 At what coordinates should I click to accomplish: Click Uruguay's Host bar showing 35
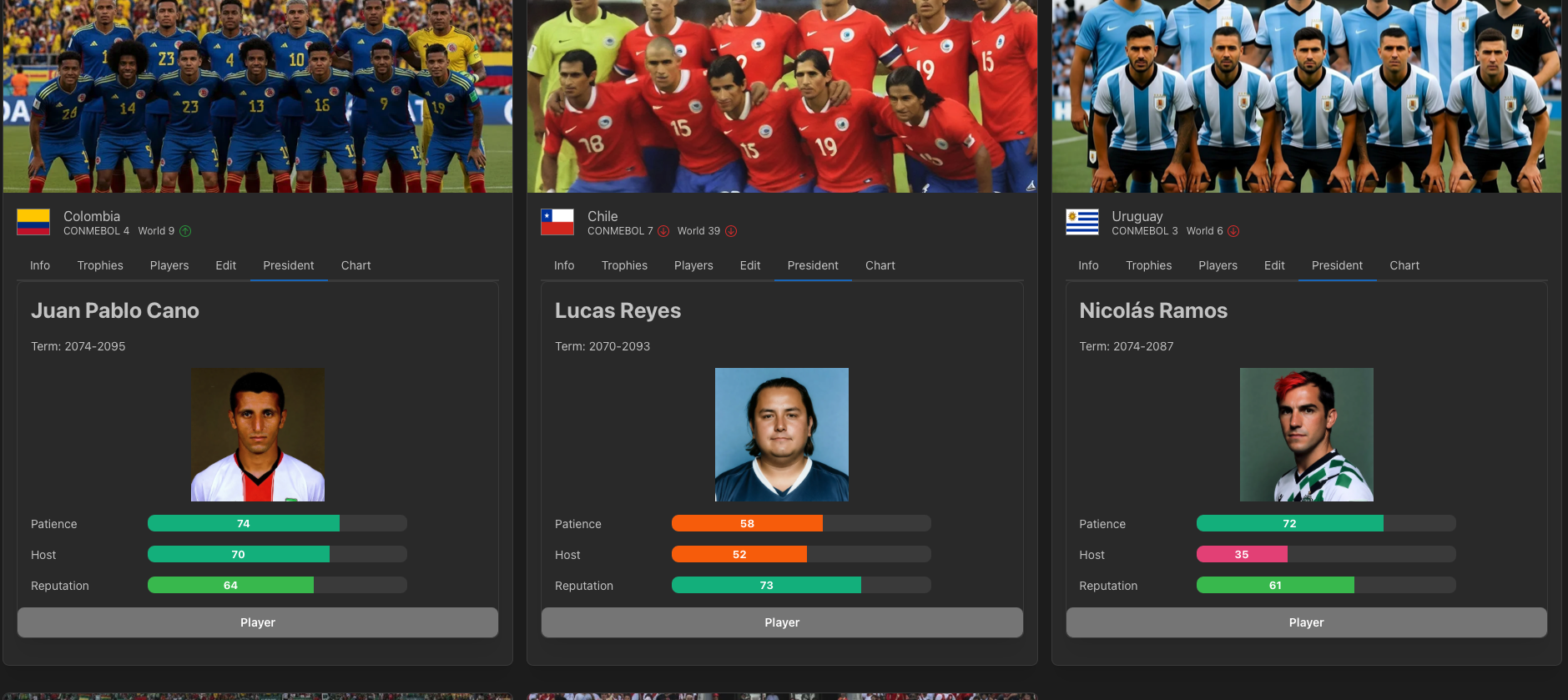click(x=1326, y=554)
